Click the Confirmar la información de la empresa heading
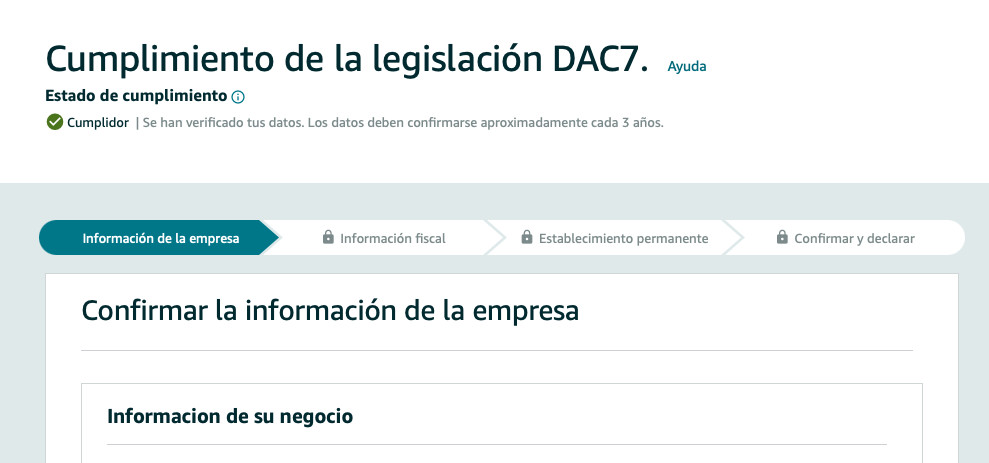 (330, 310)
